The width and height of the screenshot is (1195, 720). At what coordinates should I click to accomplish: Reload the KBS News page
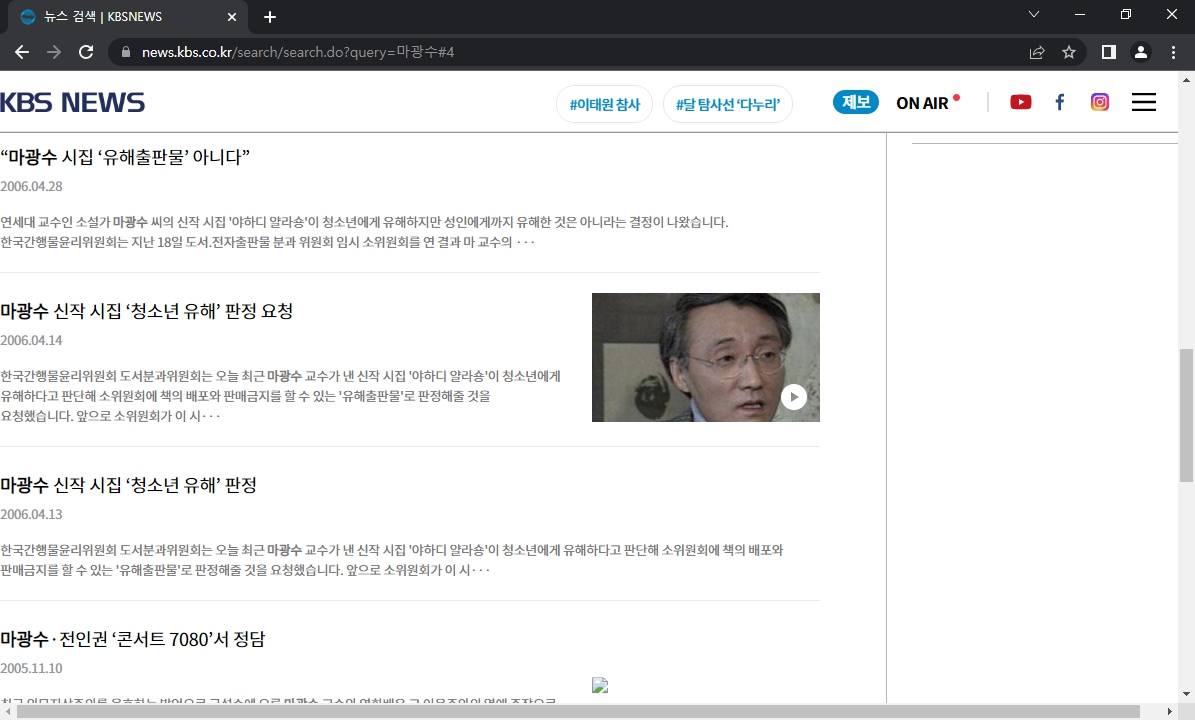click(86, 52)
